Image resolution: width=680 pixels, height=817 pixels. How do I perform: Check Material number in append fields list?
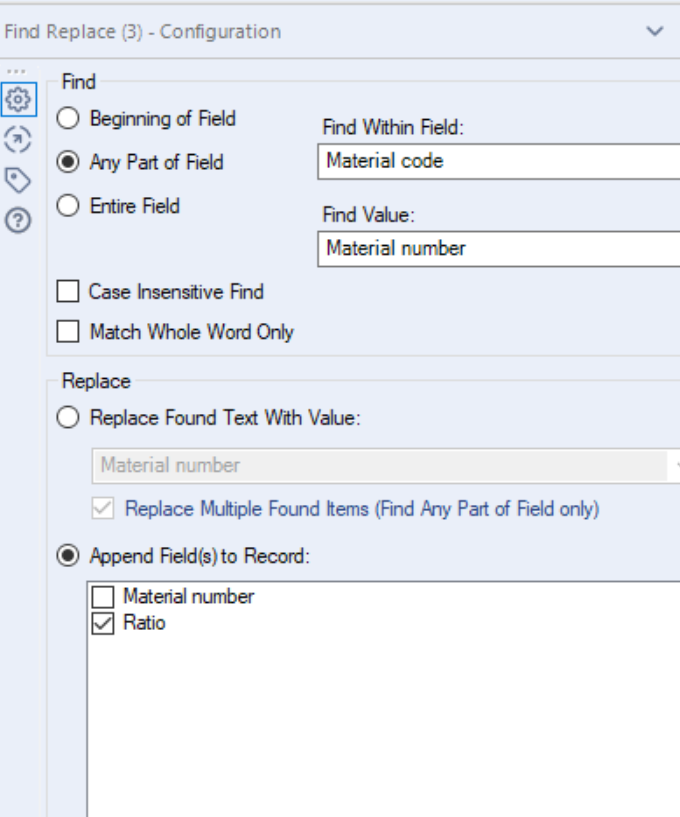click(103, 597)
